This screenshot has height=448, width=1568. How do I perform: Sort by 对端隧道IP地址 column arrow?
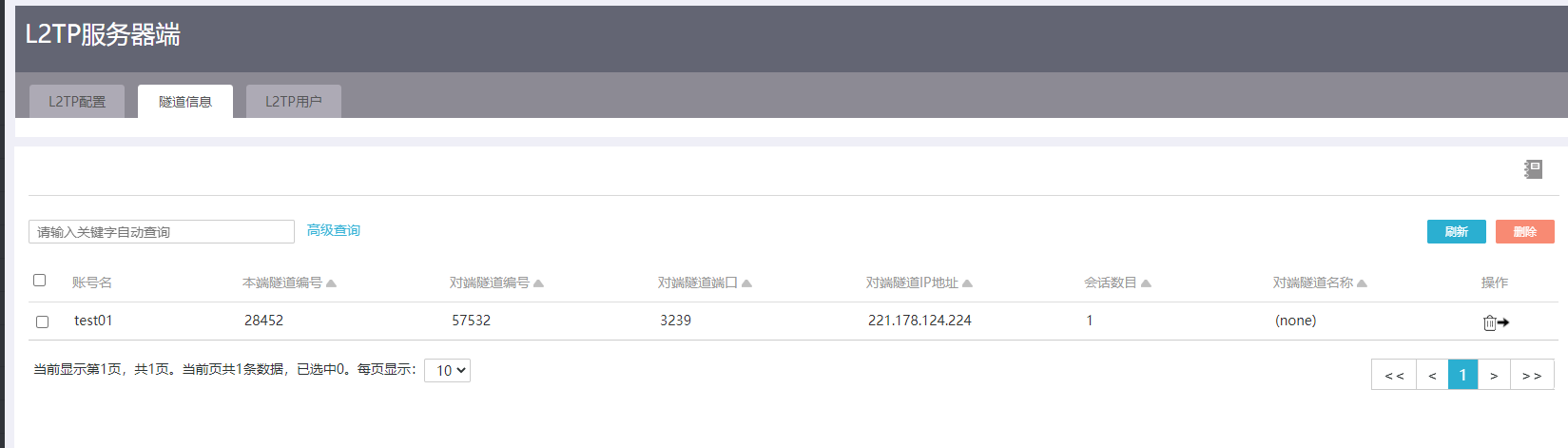967,283
